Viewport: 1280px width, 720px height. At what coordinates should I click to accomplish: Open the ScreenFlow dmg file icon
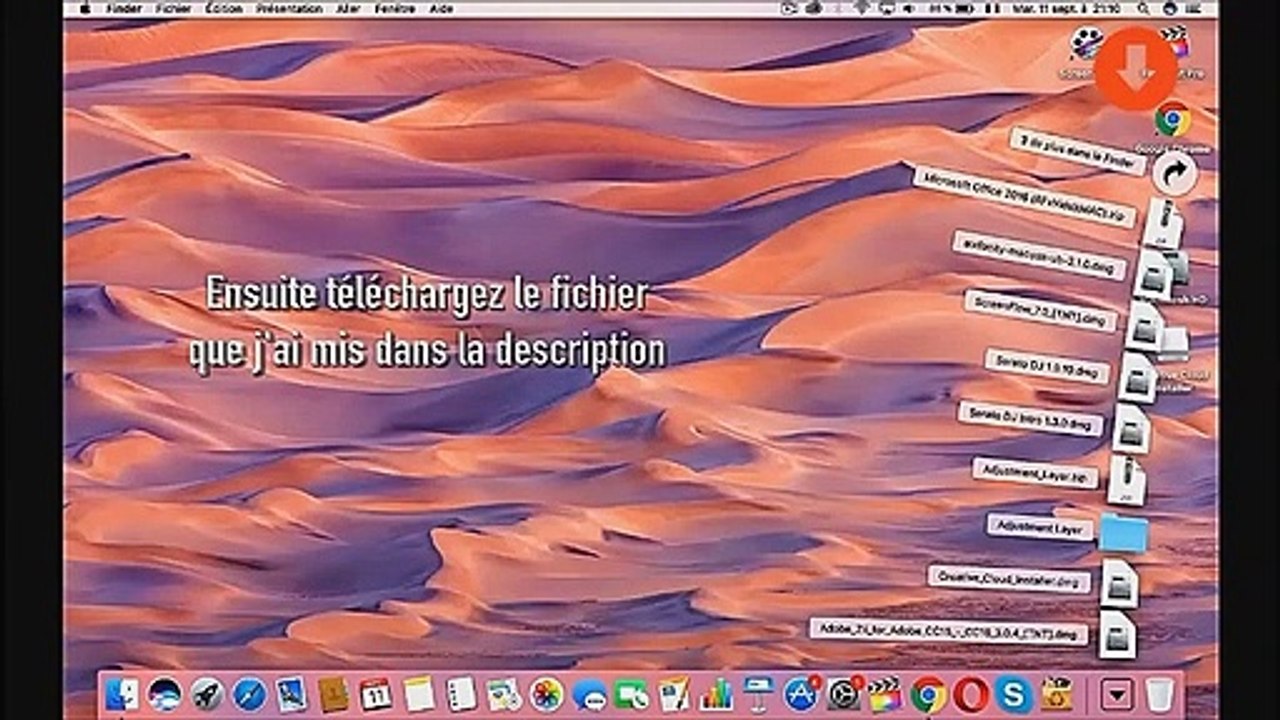[1144, 326]
